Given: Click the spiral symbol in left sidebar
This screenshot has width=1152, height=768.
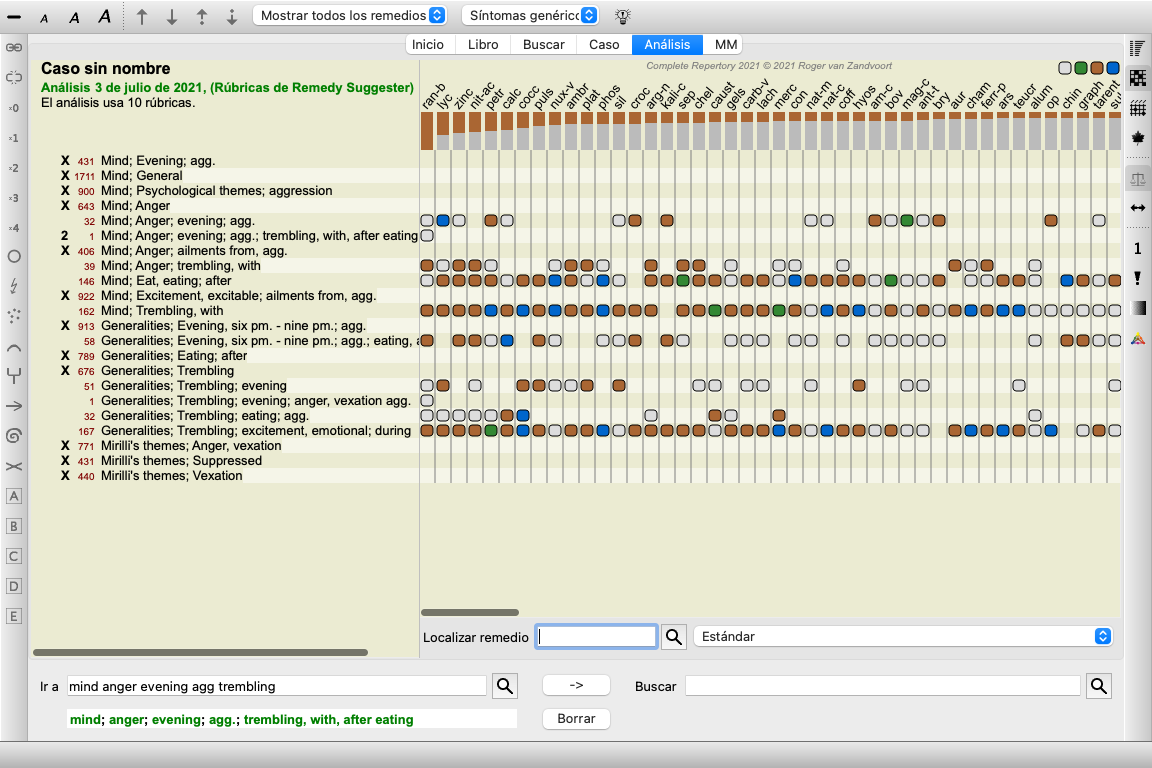Looking at the screenshot, I should [14, 436].
